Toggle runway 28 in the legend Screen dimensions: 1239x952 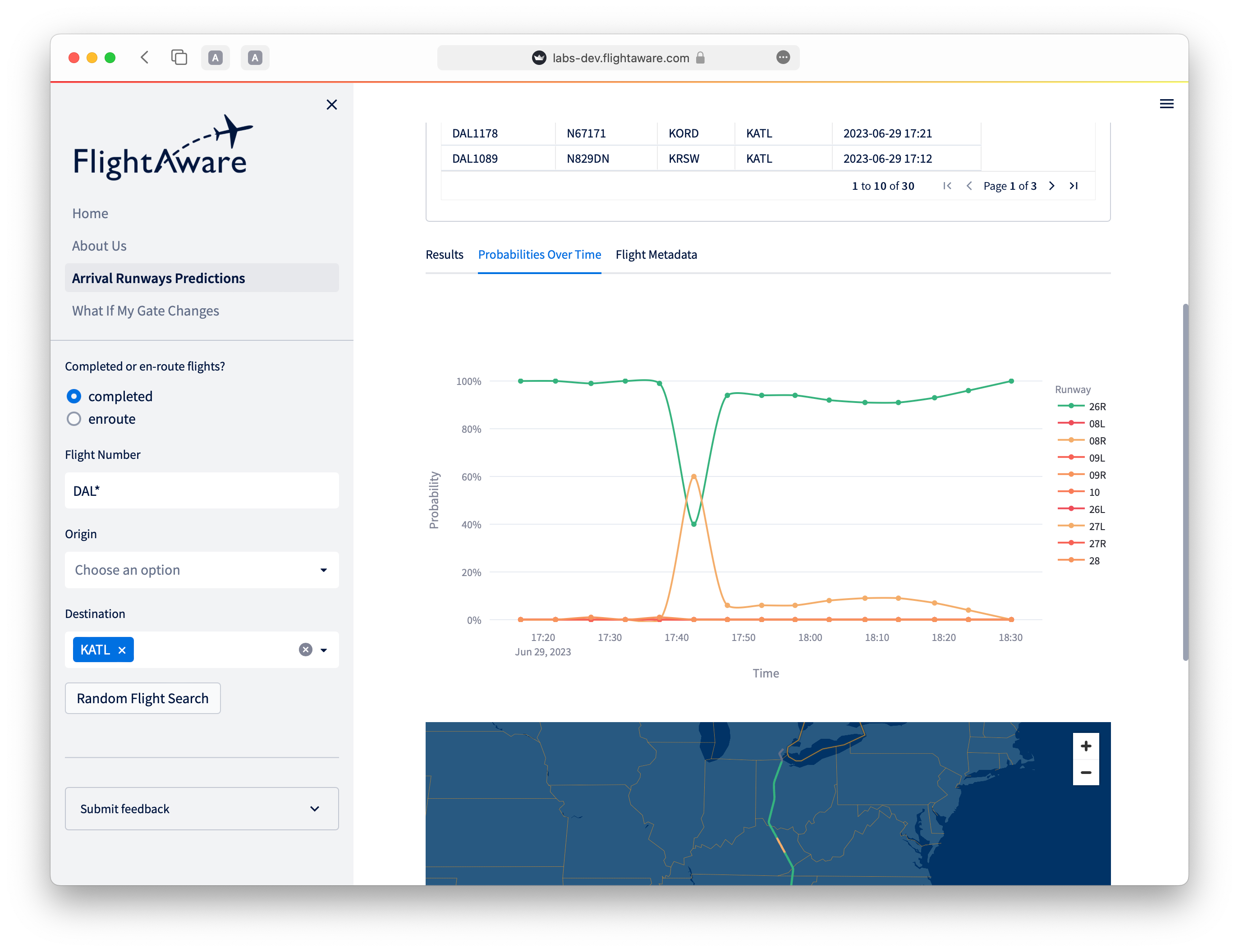pyautogui.click(x=1078, y=560)
